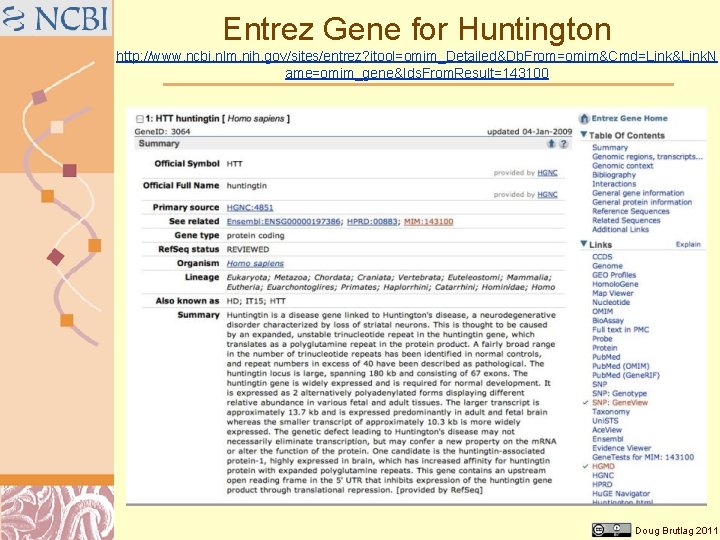Click the Homo sapiens organism link

pos(255,264)
